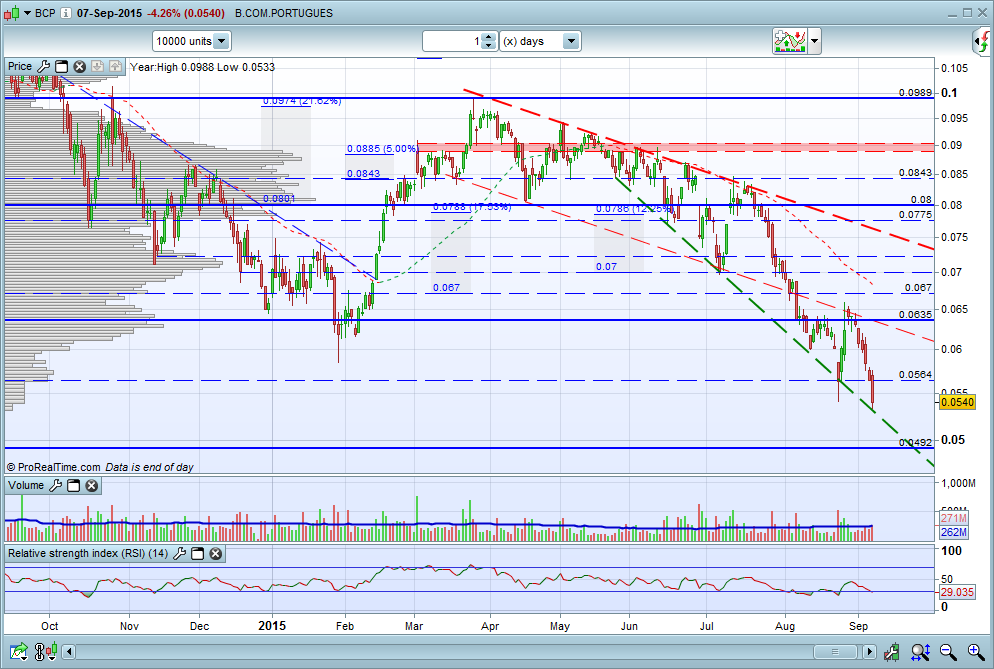Viewport: 994px width, 669px height.
Task: Click the Relative strength index (RSI) label
Action: [87, 554]
